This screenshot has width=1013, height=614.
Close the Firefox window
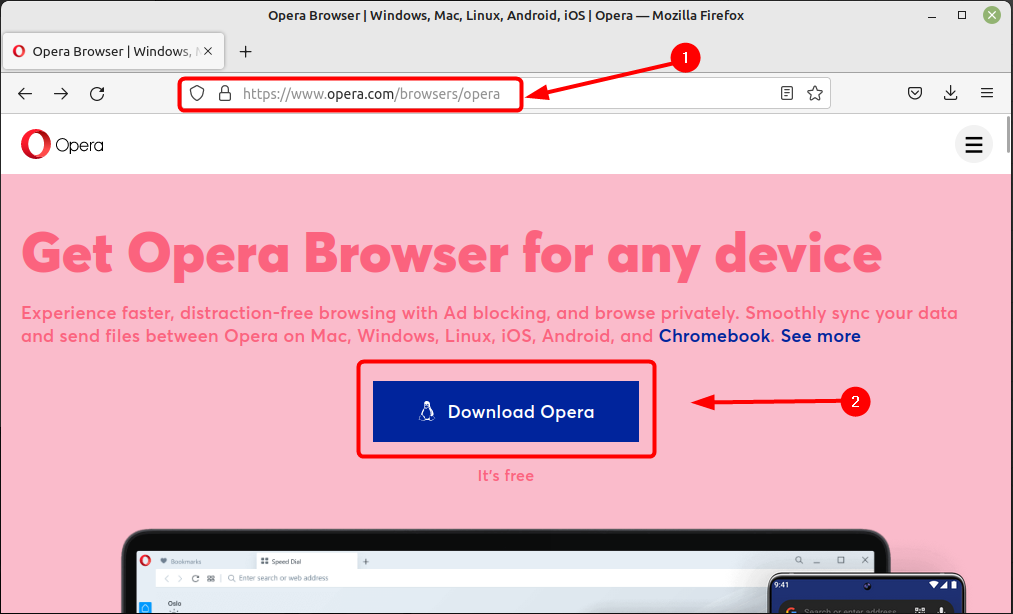pyautogui.click(x=992, y=16)
